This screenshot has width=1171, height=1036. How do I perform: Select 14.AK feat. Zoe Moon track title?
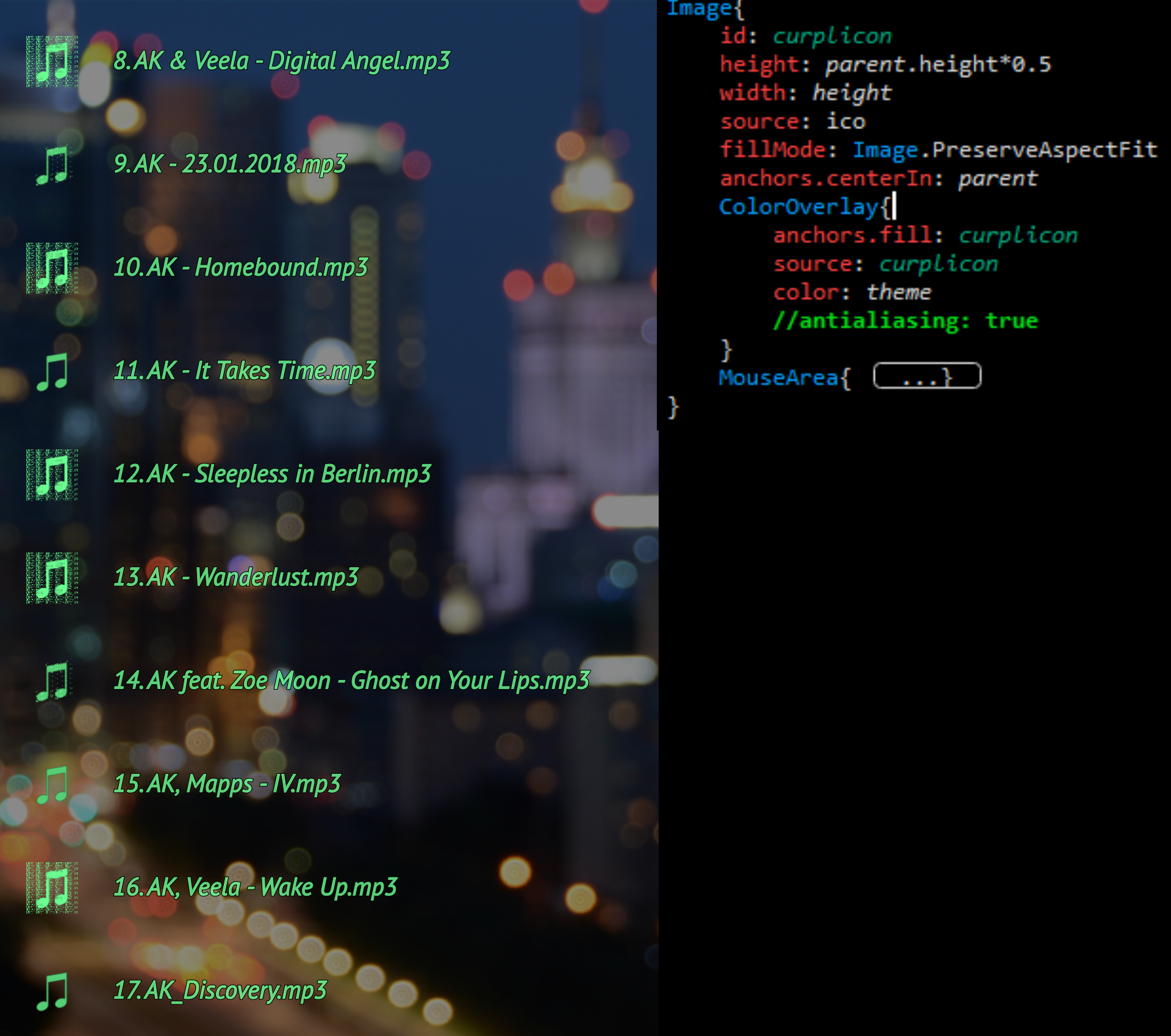tap(351, 681)
